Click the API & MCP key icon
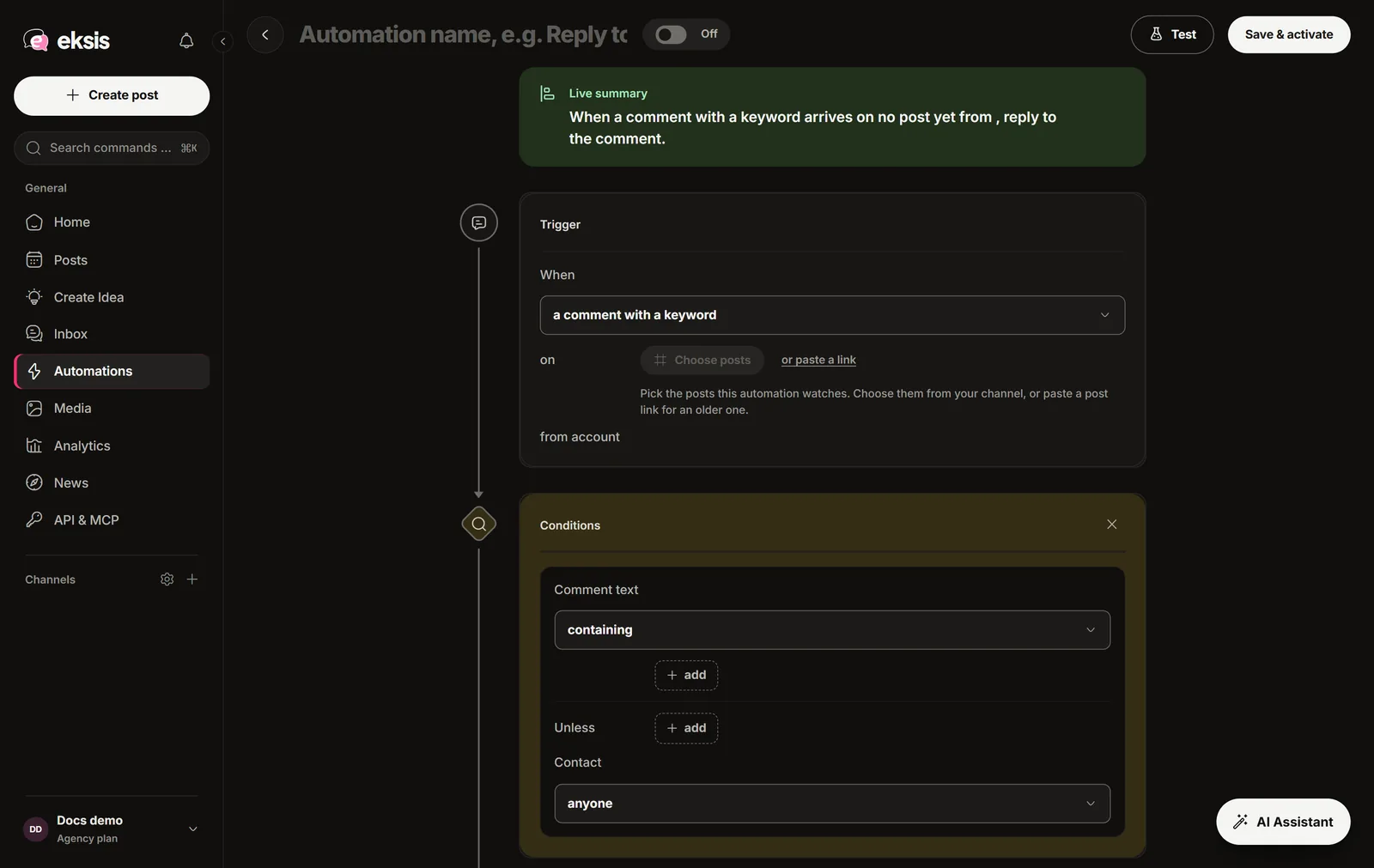Viewport: 1374px width, 868px height. coord(34,519)
